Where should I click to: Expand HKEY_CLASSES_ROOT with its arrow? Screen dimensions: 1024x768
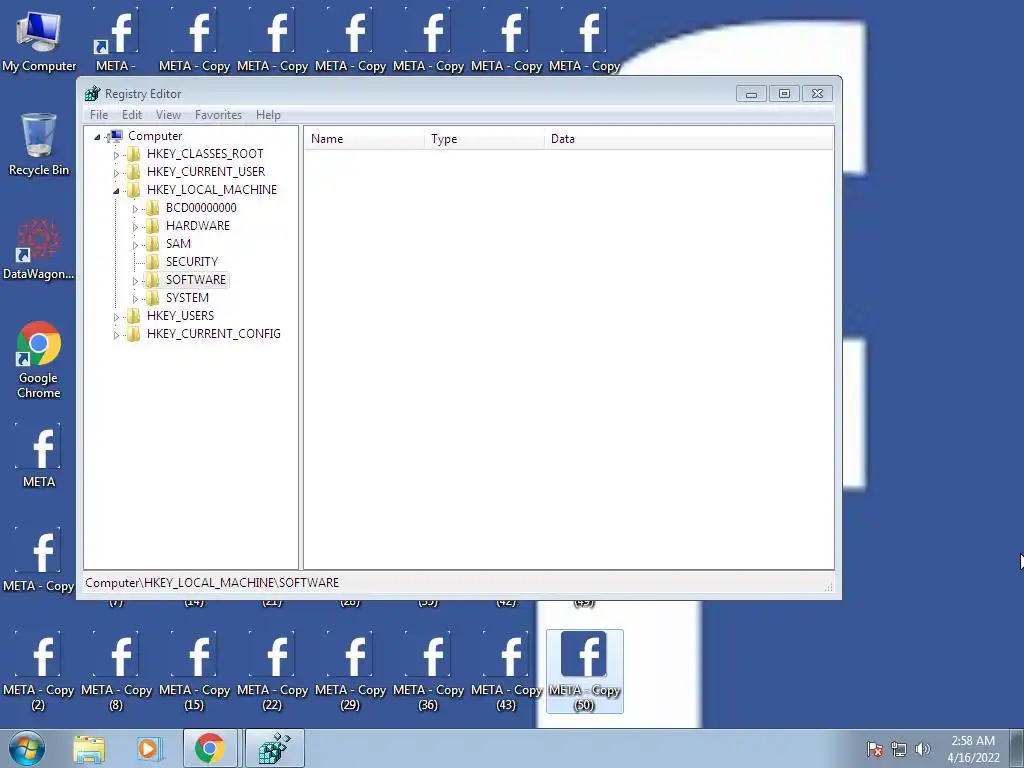(x=116, y=155)
